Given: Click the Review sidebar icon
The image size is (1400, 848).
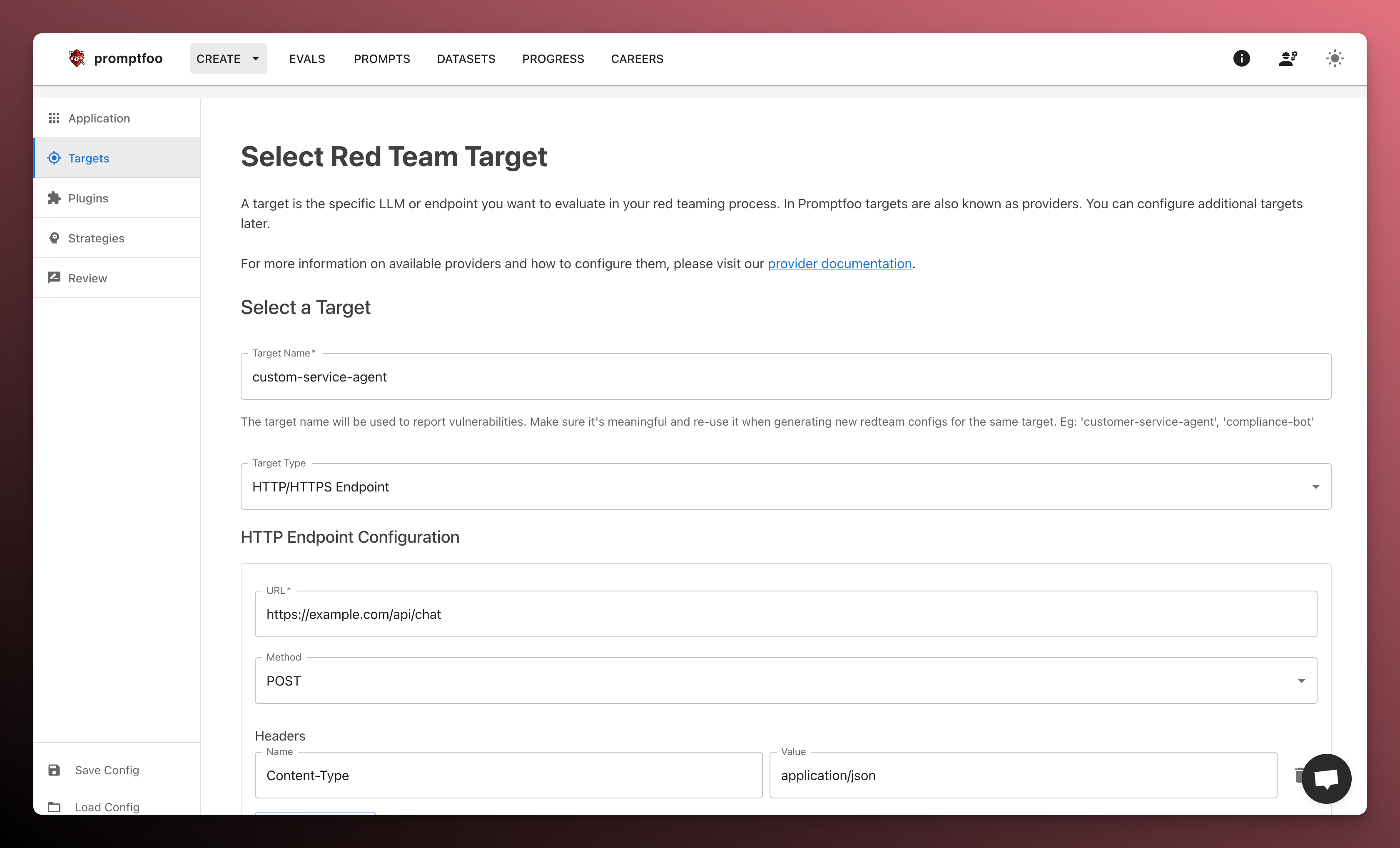Looking at the screenshot, I should pos(54,278).
